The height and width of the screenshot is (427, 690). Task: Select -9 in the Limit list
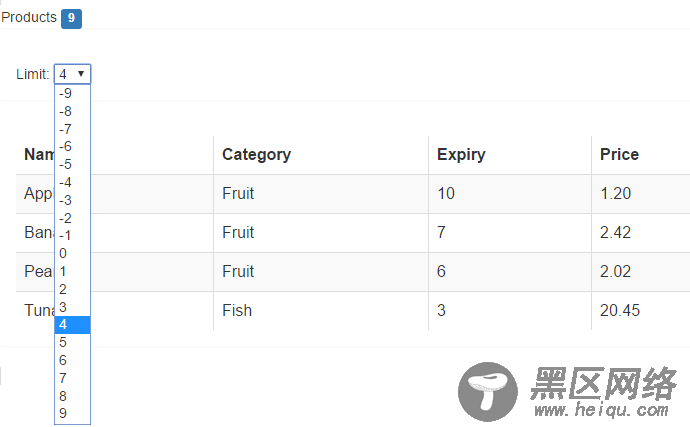pos(72,93)
